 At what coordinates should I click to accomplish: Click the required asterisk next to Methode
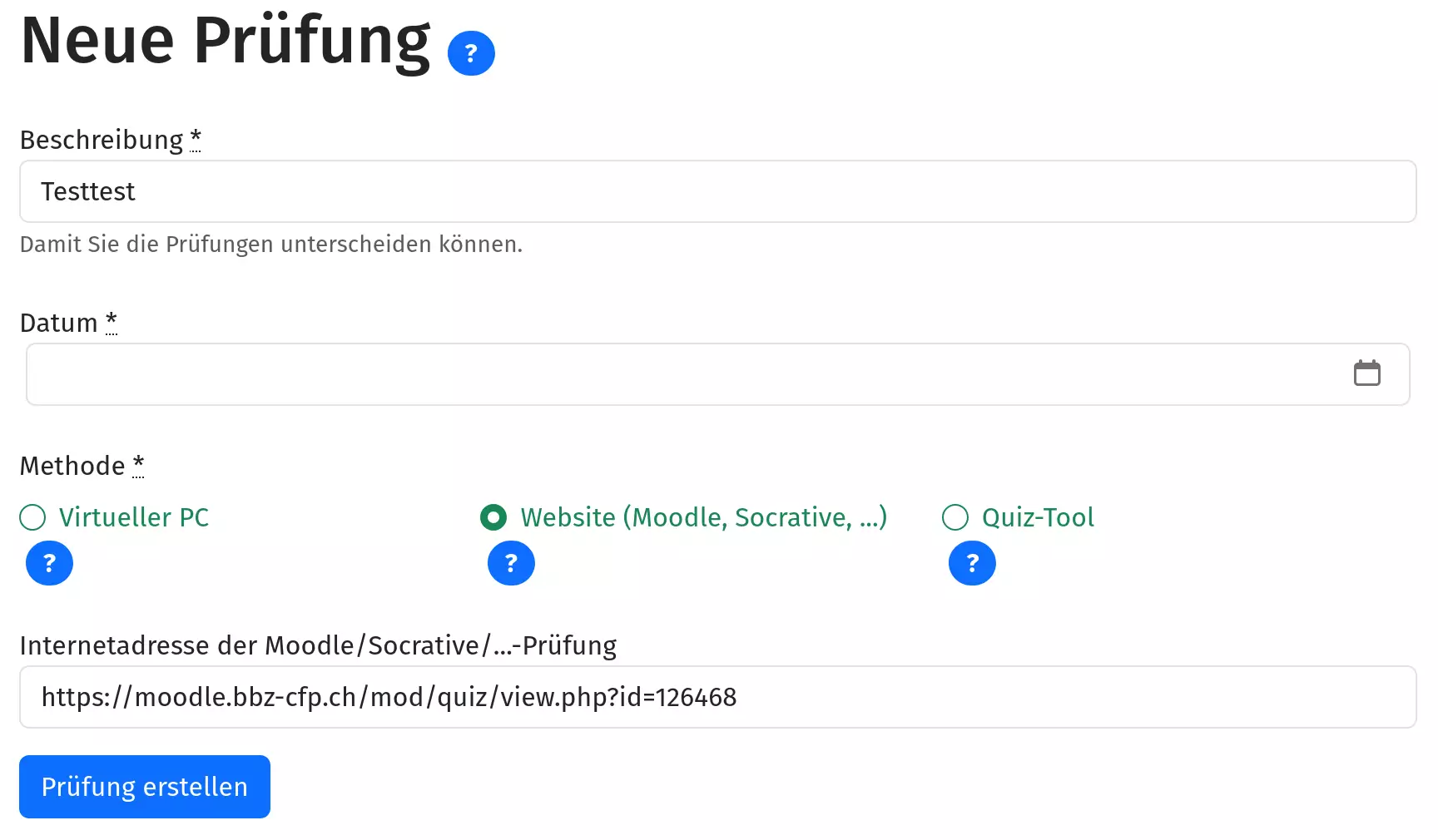point(138,464)
